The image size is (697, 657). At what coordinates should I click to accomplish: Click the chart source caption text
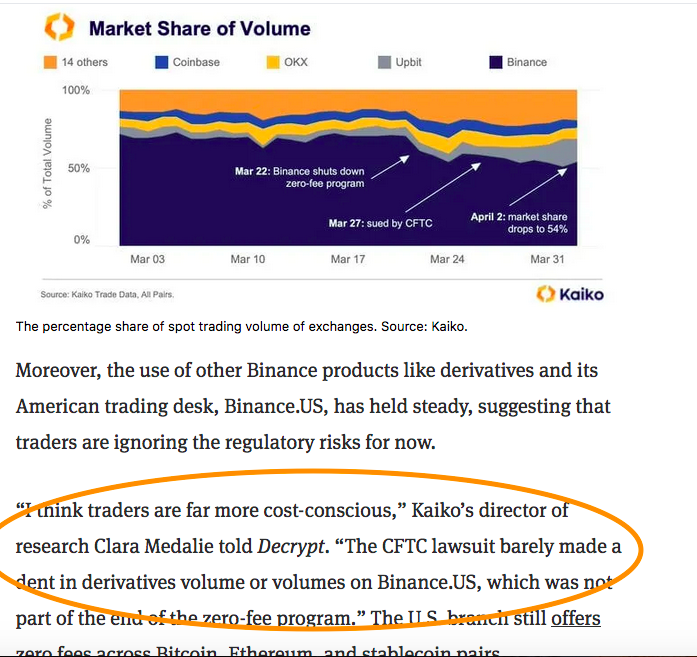pos(107,294)
